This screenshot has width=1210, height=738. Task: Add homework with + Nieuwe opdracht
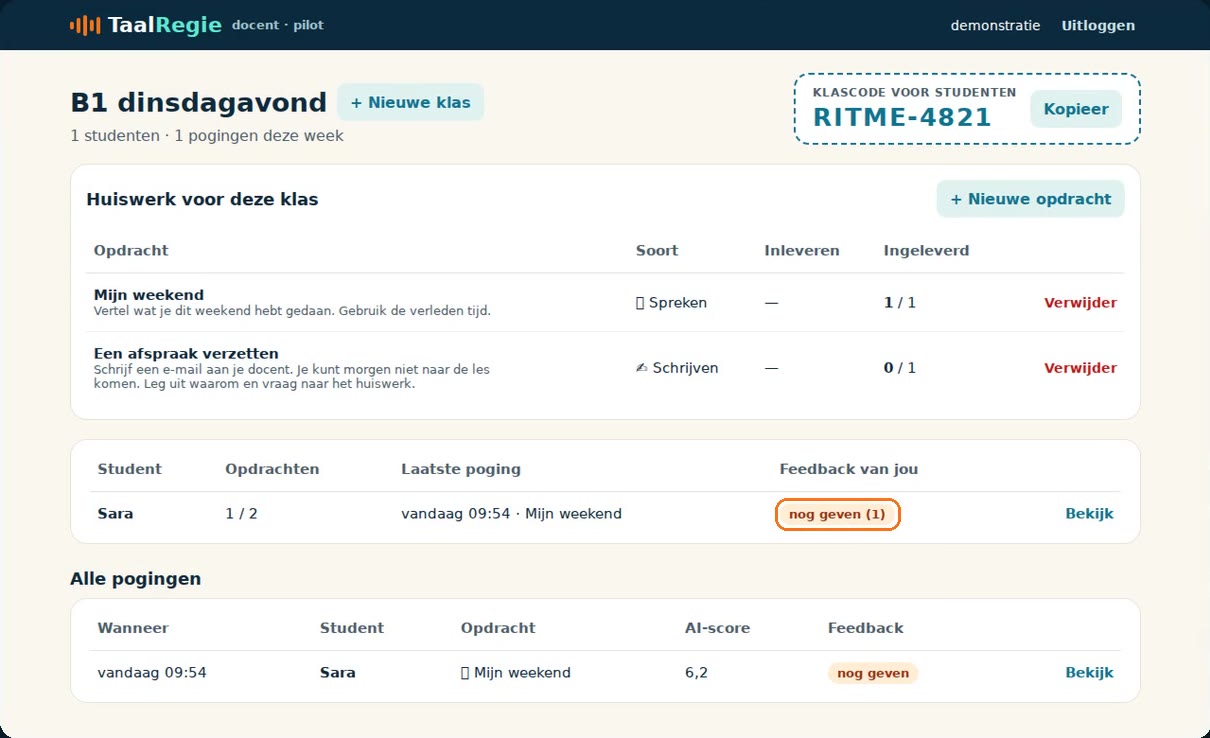coord(1030,199)
